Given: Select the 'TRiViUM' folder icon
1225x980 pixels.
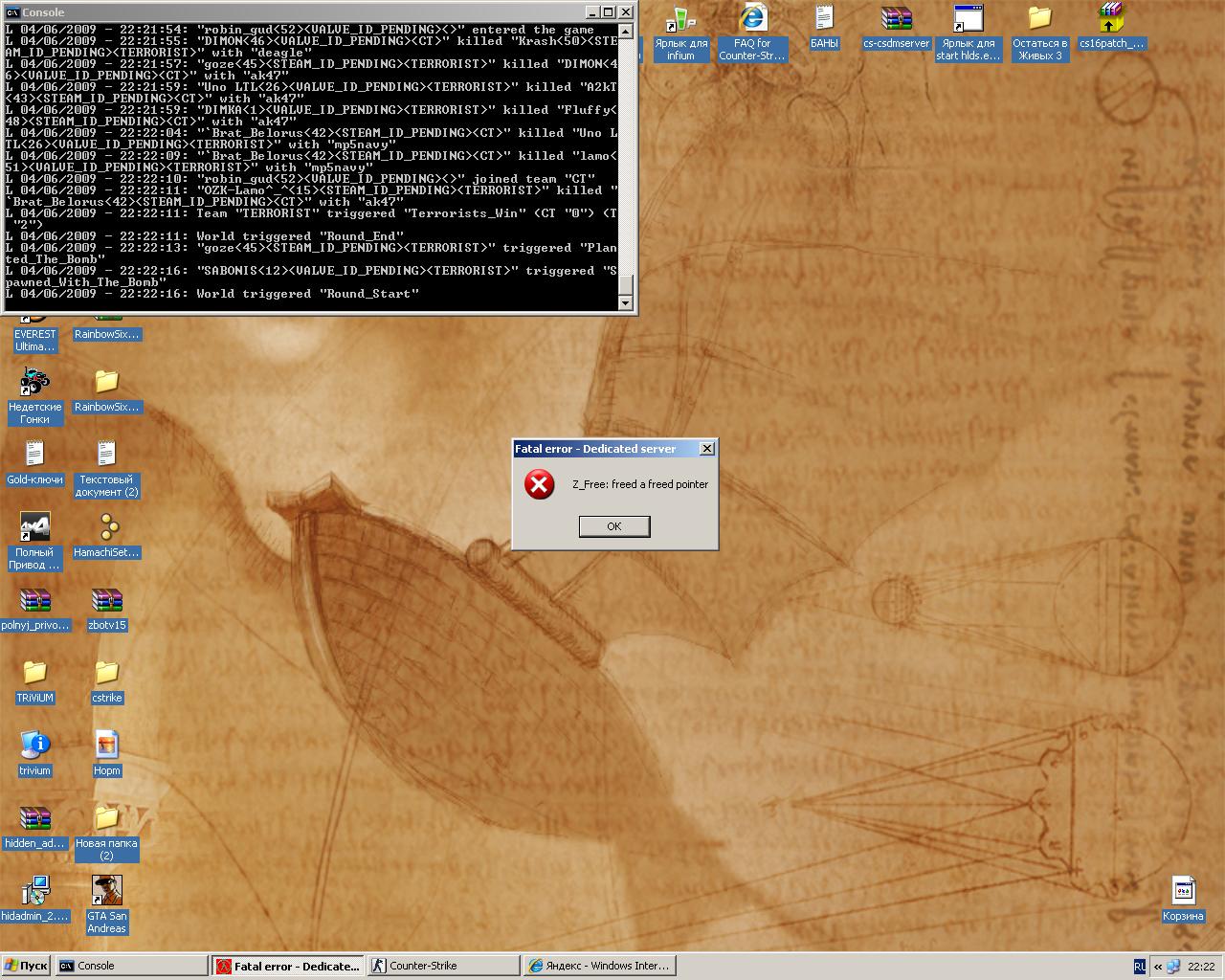Looking at the screenshot, I should (x=35, y=681).
